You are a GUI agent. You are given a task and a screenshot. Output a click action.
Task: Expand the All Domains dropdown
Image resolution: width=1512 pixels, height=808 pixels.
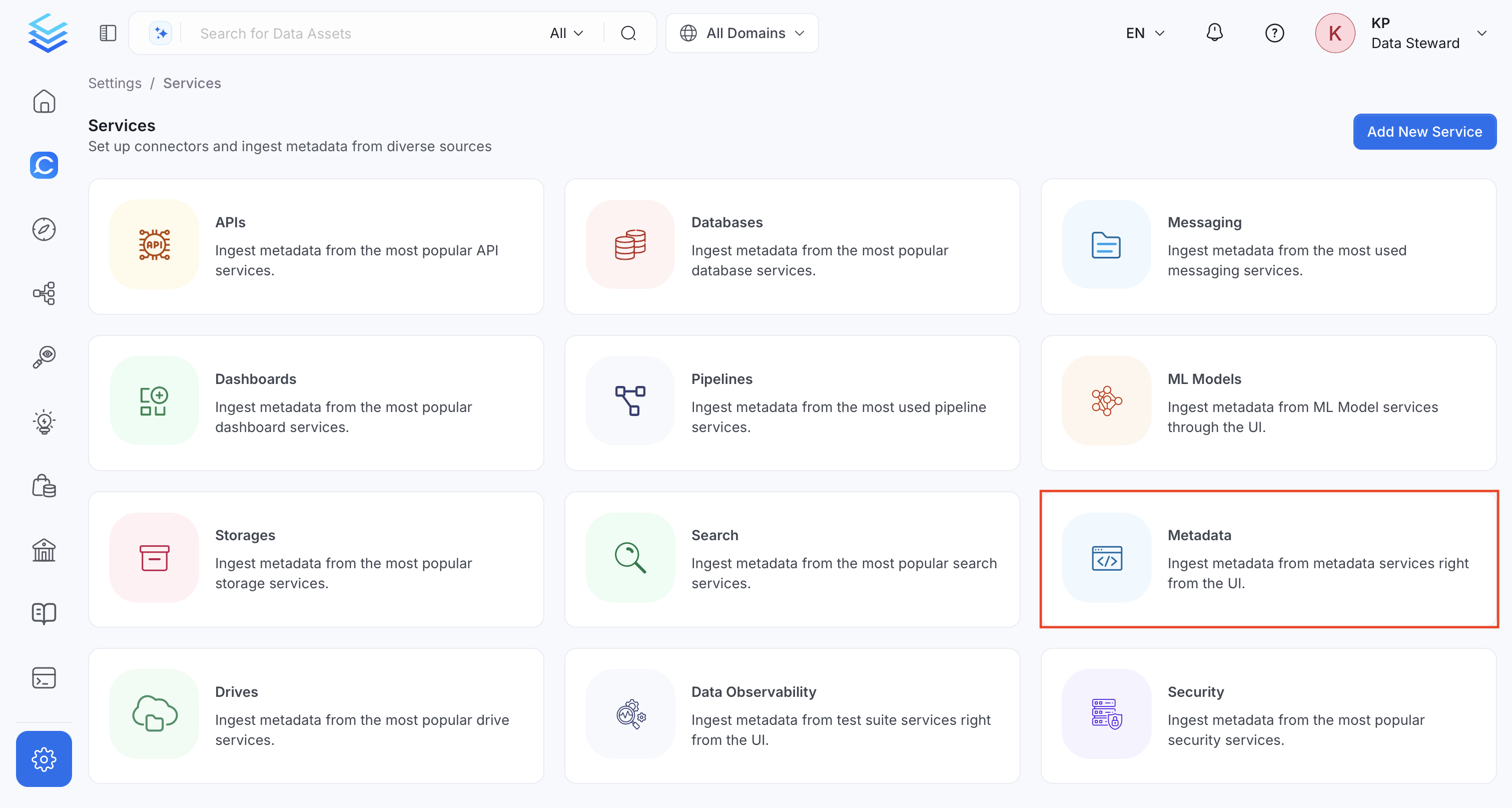pos(742,33)
